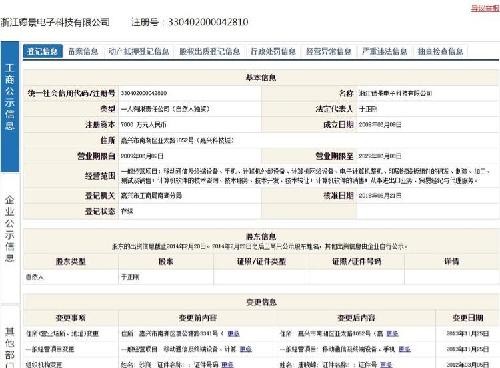Click the 经营范围 description text
The width and height of the screenshot is (500, 368).
coord(305,176)
